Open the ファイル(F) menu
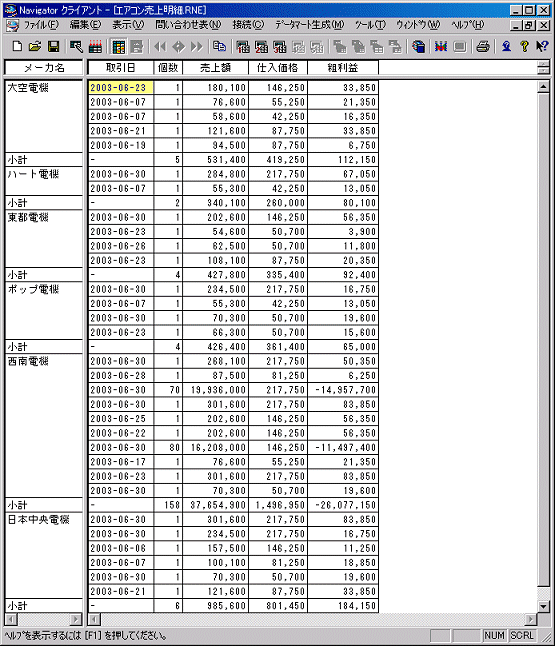This screenshot has height=646, width=555. pyautogui.click(x=41, y=25)
